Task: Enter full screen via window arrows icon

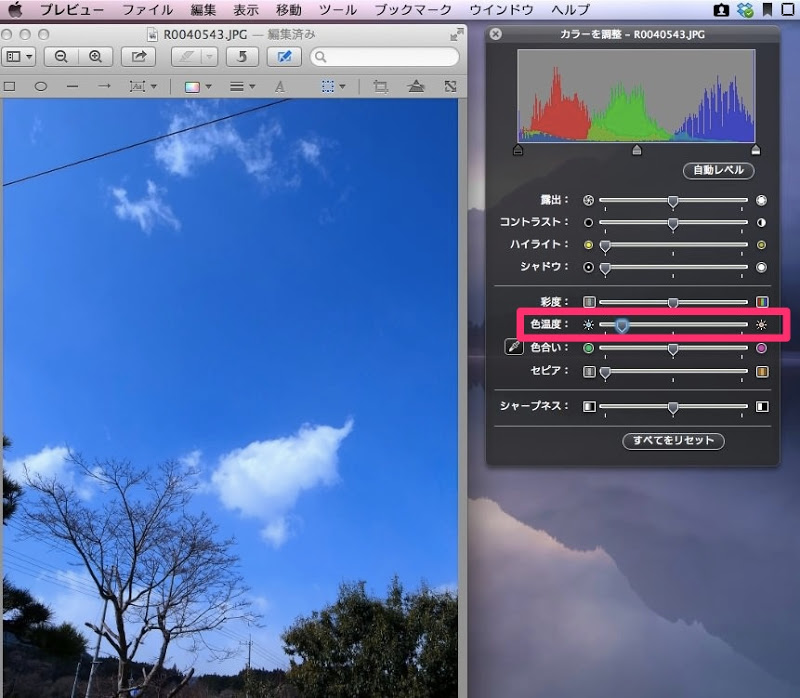Action: click(x=457, y=34)
